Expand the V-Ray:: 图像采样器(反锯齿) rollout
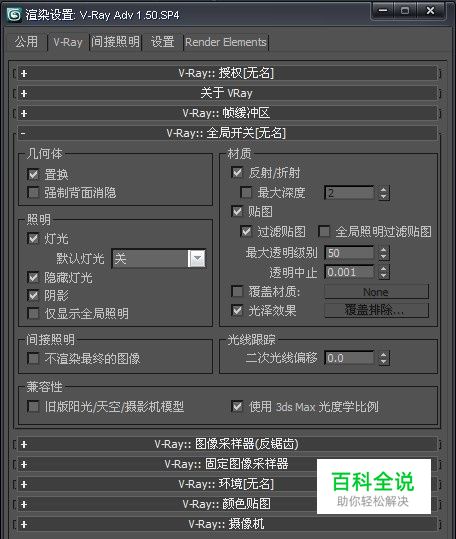Image resolution: width=456 pixels, height=539 pixels. (x=226, y=444)
